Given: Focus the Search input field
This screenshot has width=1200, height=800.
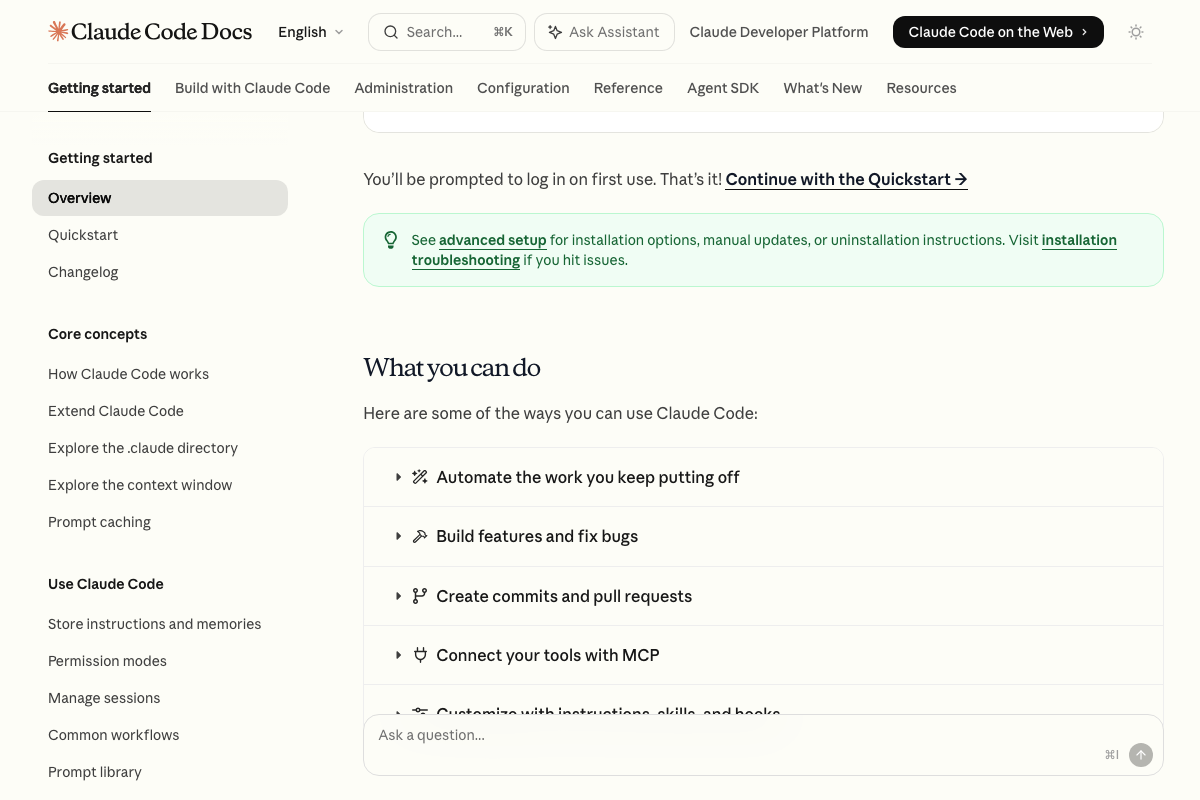Looking at the screenshot, I should 448,32.
